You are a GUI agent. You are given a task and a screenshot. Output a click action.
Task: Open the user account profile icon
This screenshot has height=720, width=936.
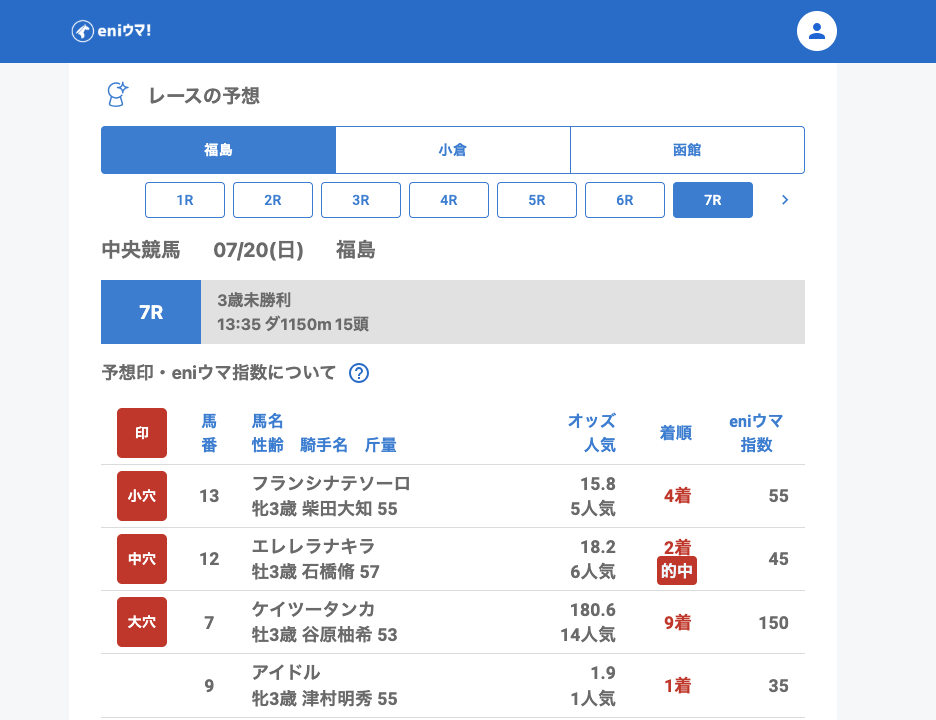816,31
